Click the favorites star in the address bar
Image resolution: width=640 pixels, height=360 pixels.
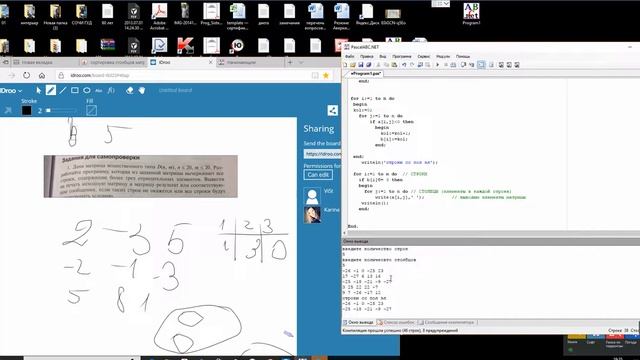[326, 76]
